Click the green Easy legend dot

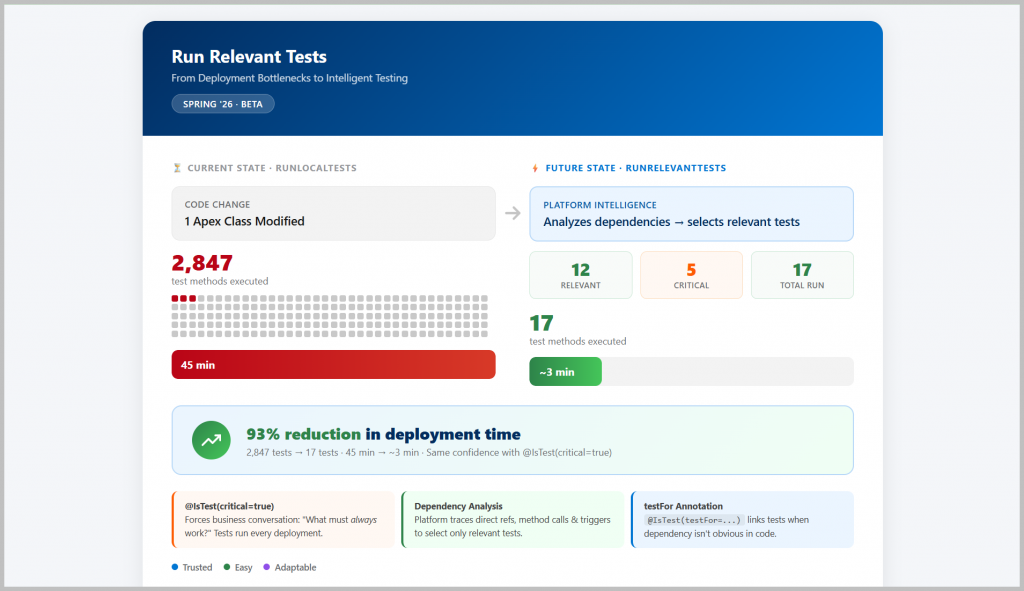(x=228, y=567)
